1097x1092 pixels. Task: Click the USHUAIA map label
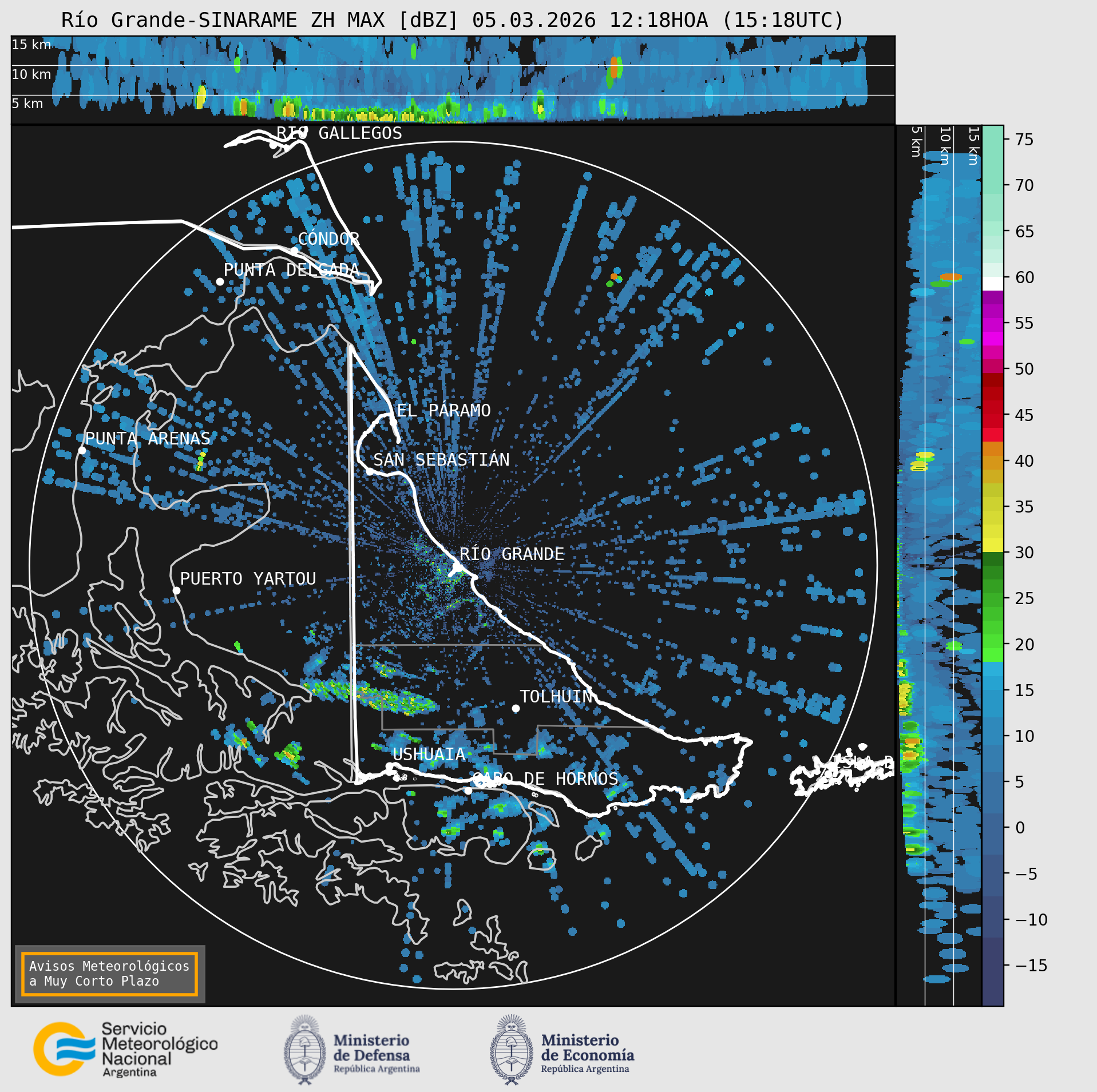click(x=429, y=755)
